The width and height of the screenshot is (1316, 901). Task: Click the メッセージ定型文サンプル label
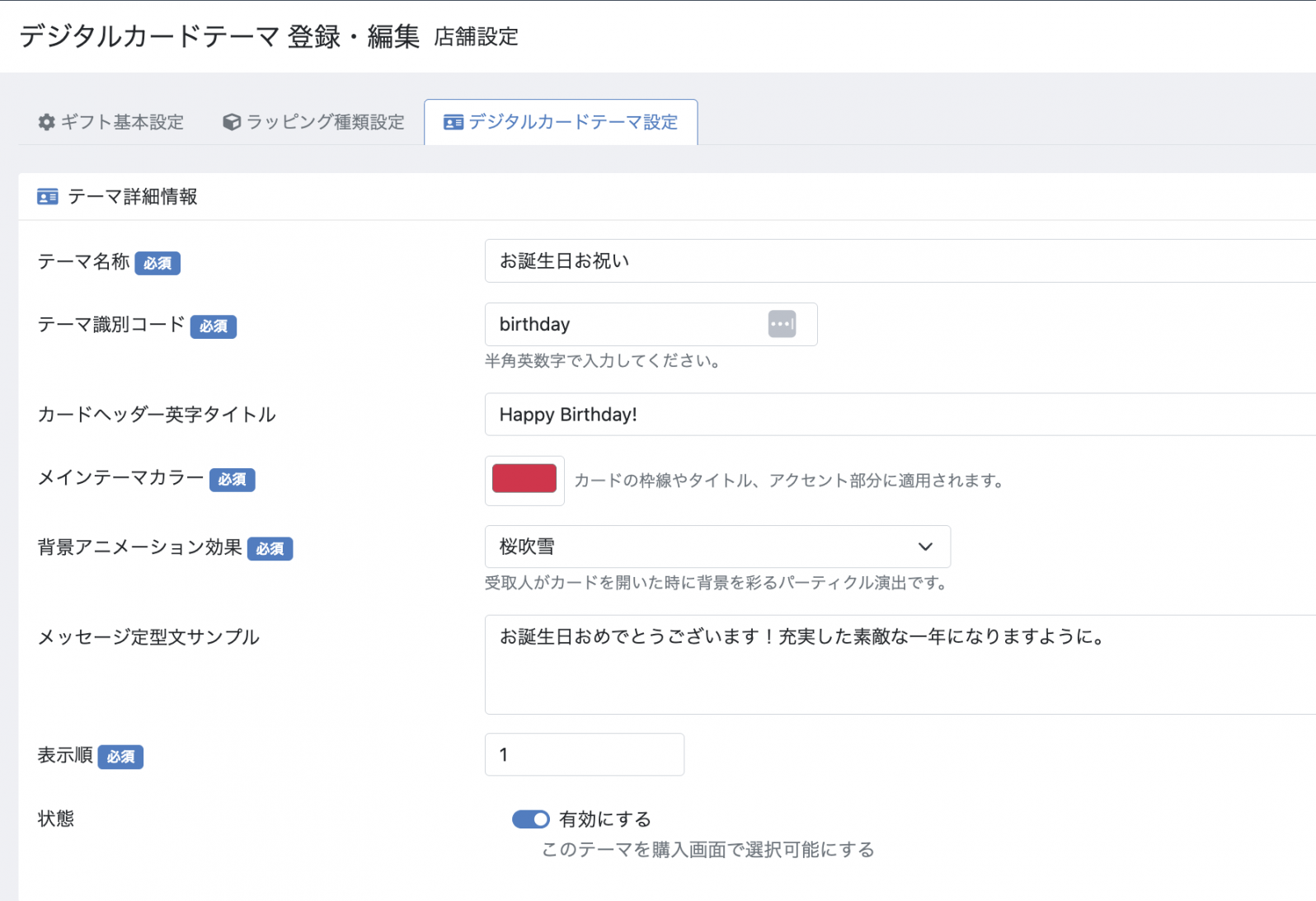pyautogui.click(x=148, y=636)
